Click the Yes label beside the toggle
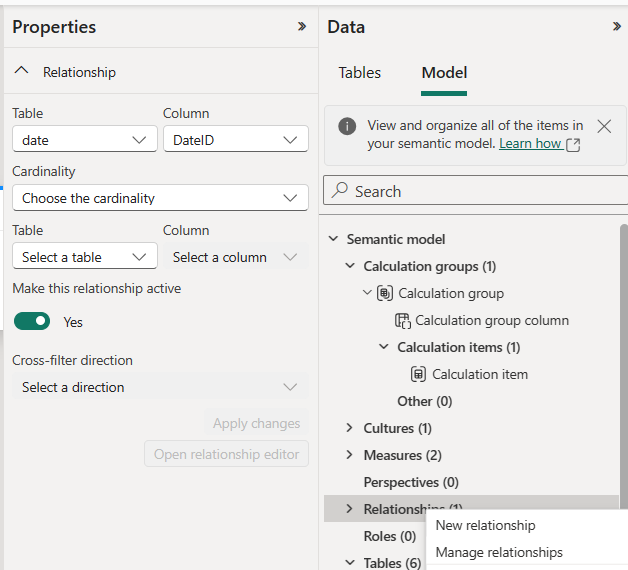 [73, 322]
